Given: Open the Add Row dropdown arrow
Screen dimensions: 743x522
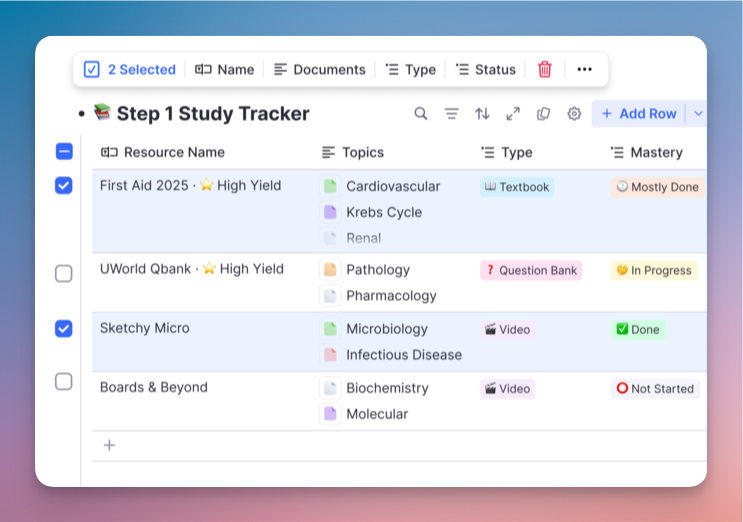Looking at the screenshot, I should click(x=698, y=114).
